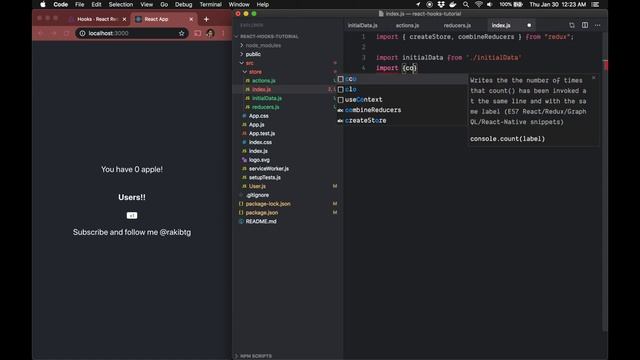The image size is (640, 360).
Task: Split the editor with split icon
Action: (x=585, y=25)
